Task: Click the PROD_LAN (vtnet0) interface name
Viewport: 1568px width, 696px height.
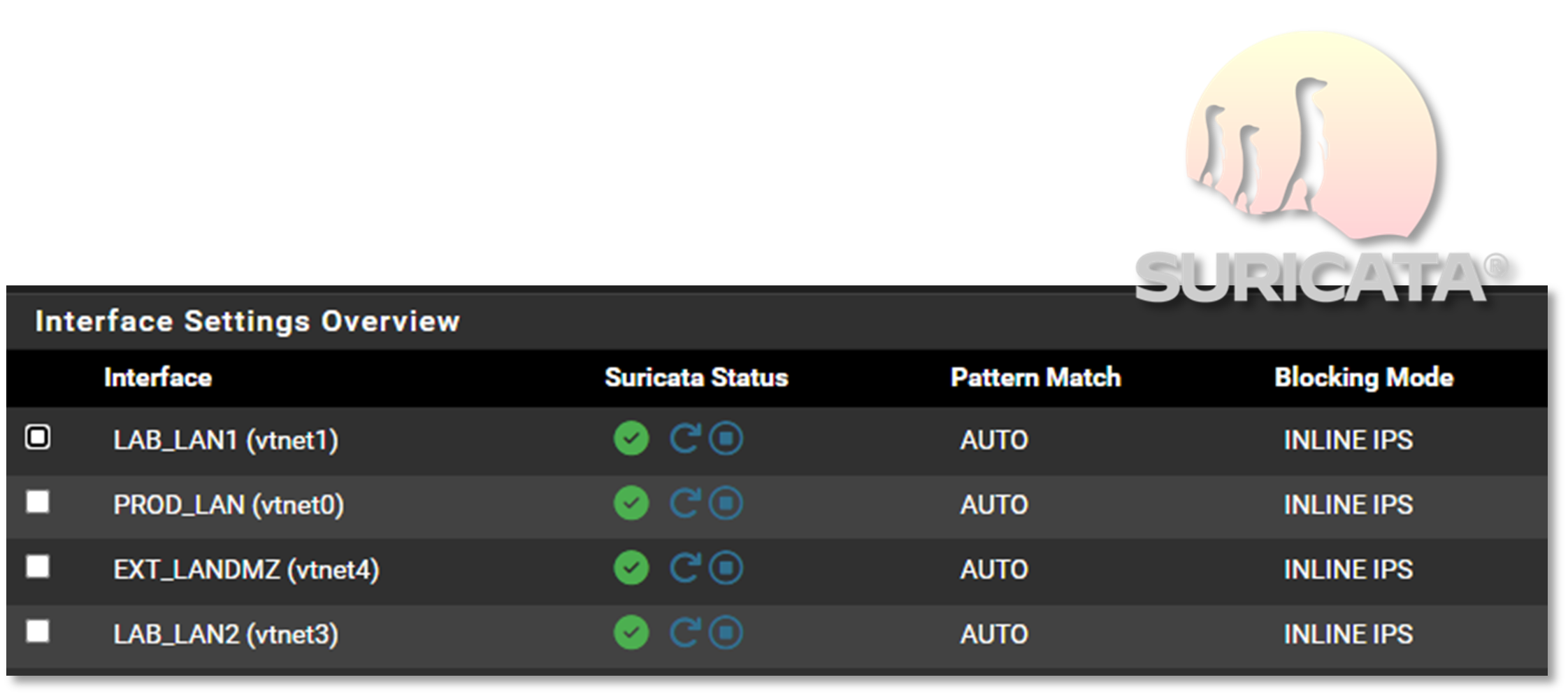Action: click(x=229, y=505)
